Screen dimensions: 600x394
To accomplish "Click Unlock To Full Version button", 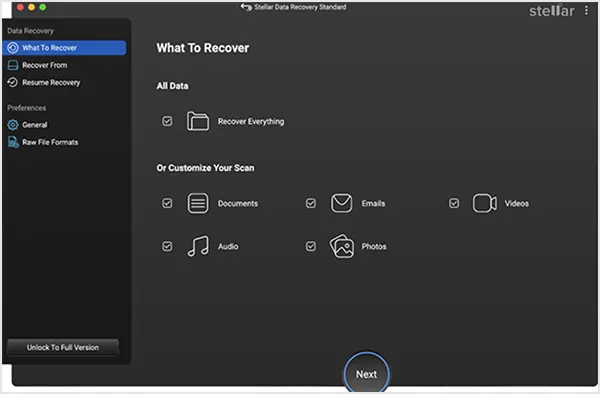I will click(63, 347).
